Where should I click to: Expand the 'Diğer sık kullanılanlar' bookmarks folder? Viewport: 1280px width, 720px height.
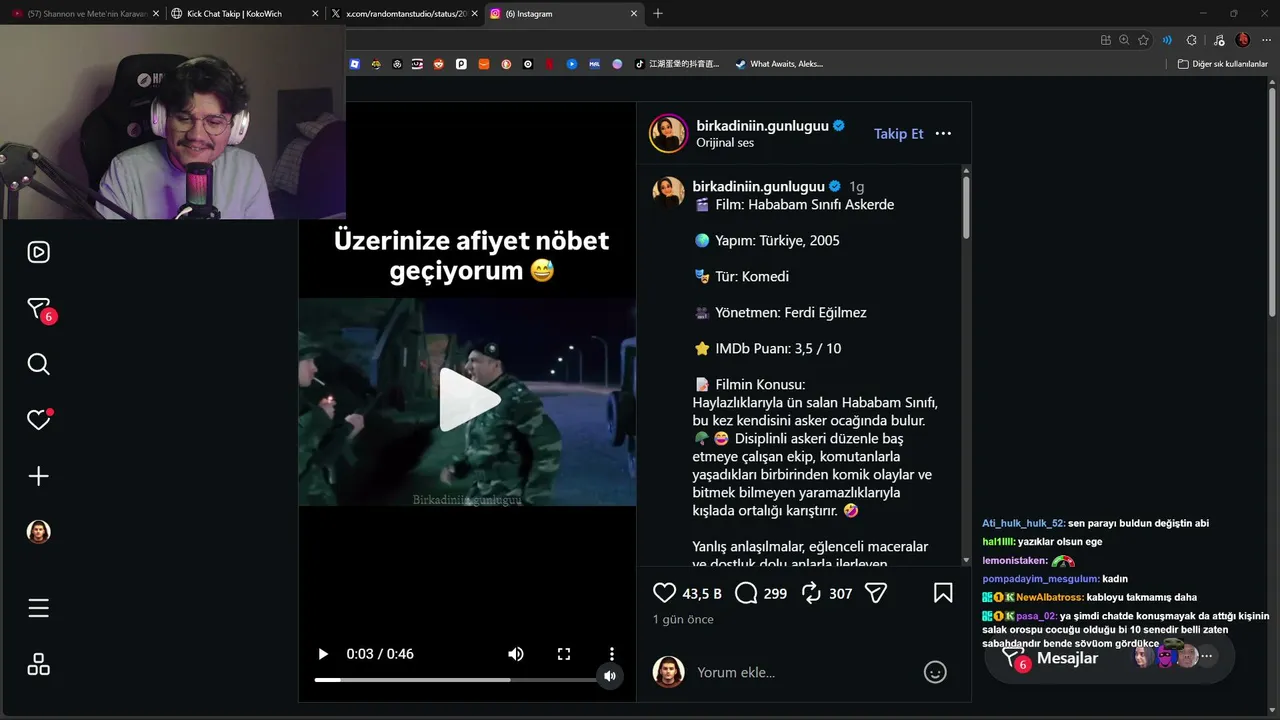pos(1222,64)
